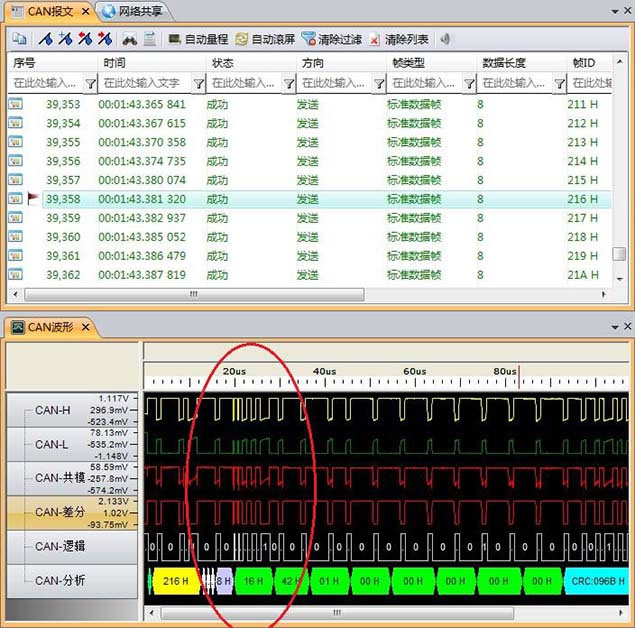The width and height of the screenshot is (635, 628).
Task: Click the yellow 216 H frame ID block
Action: click(175, 580)
